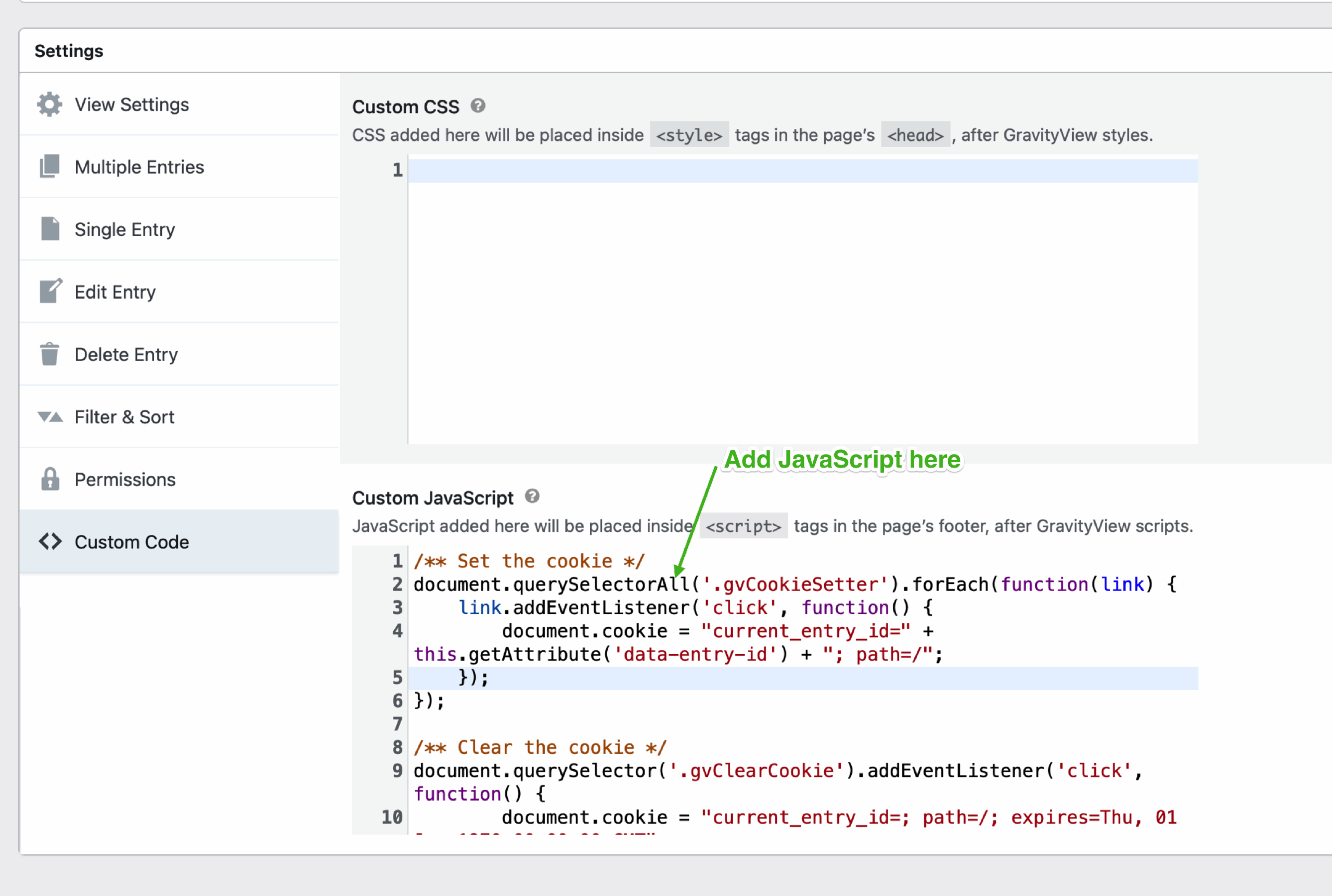
Task: Click line number 1 in CSS gutter
Action: point(398,170)
